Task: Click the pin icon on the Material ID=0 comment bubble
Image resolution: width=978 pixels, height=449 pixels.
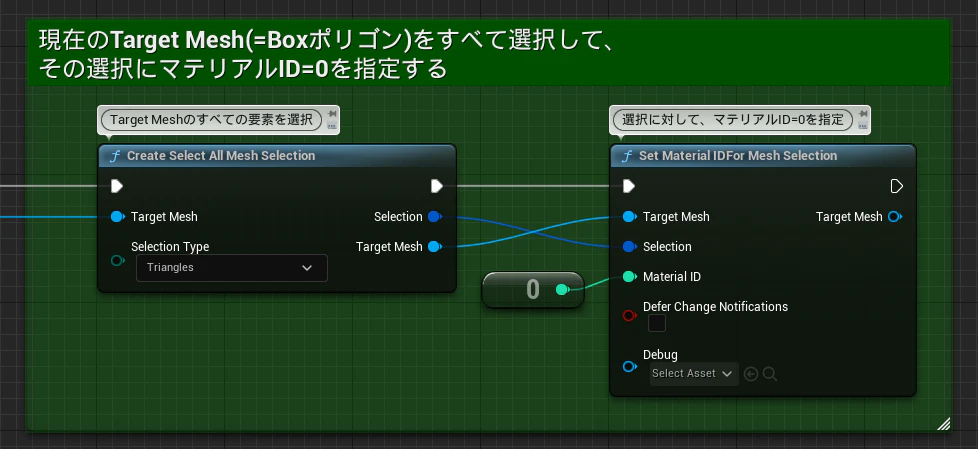Action: (x=863, y=114)
